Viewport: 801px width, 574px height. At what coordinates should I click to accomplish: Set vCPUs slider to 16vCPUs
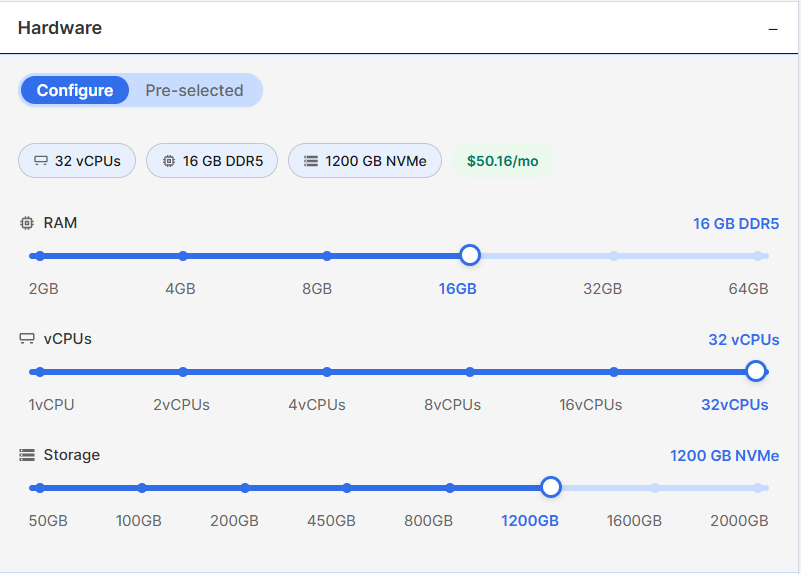click(614, 372)
